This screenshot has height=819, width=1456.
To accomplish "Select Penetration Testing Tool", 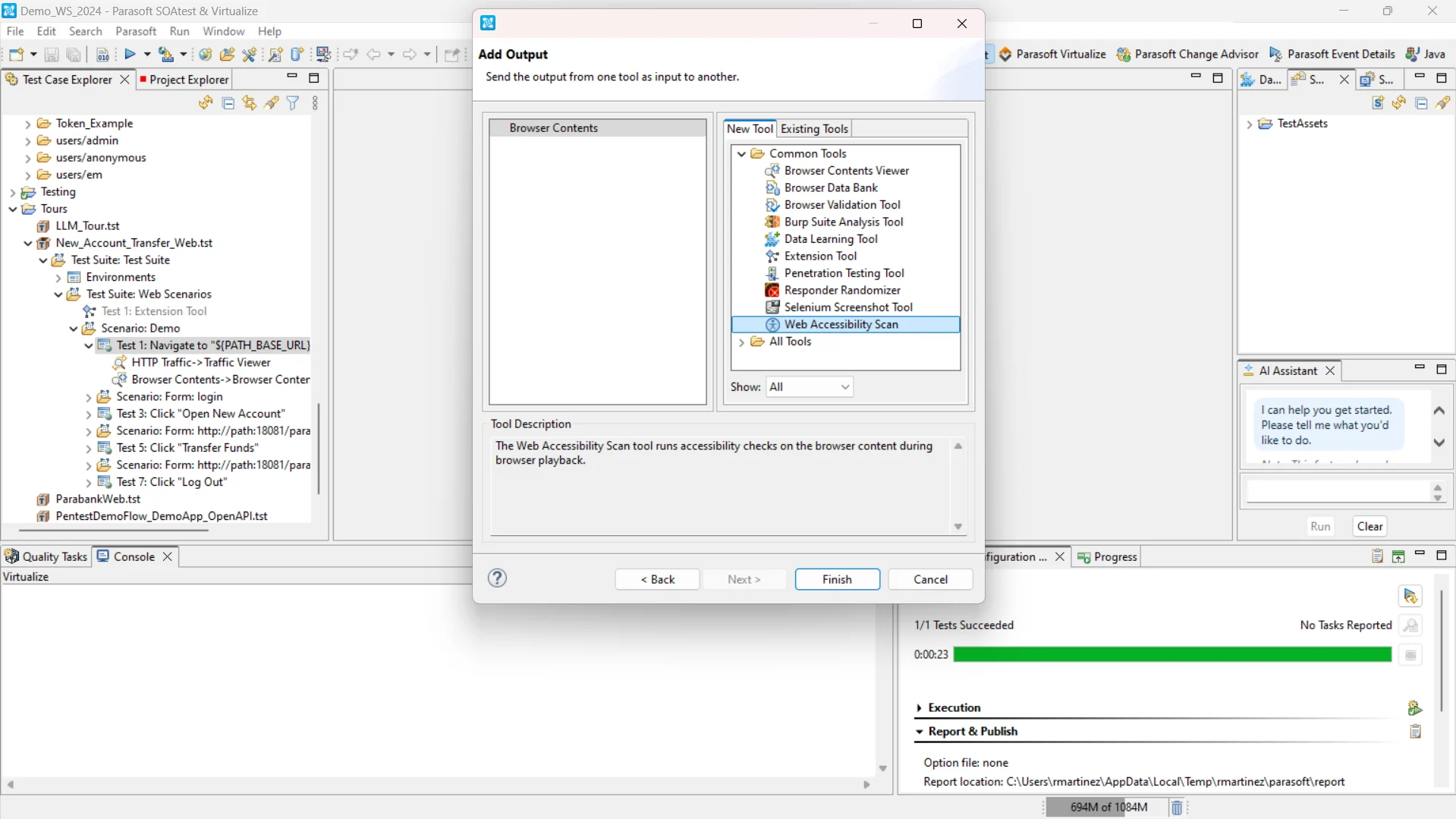I will pos(844,273).
